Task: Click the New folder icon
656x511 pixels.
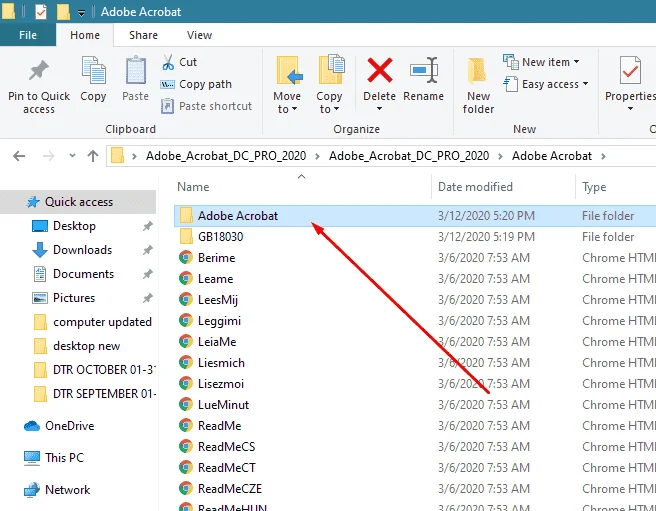Action: [x=477, y=70]
